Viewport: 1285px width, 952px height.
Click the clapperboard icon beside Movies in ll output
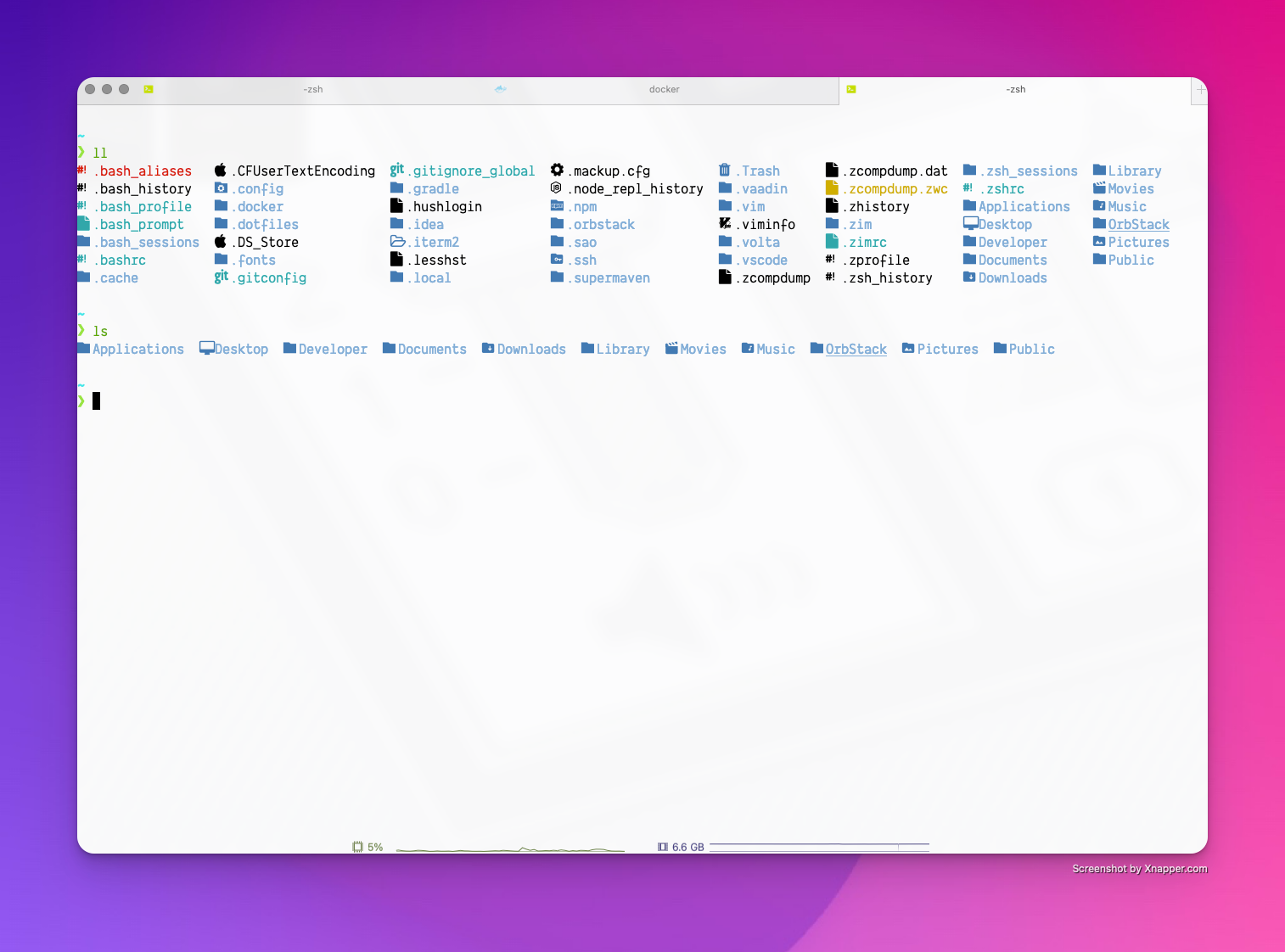click(x=1099, y=188)
